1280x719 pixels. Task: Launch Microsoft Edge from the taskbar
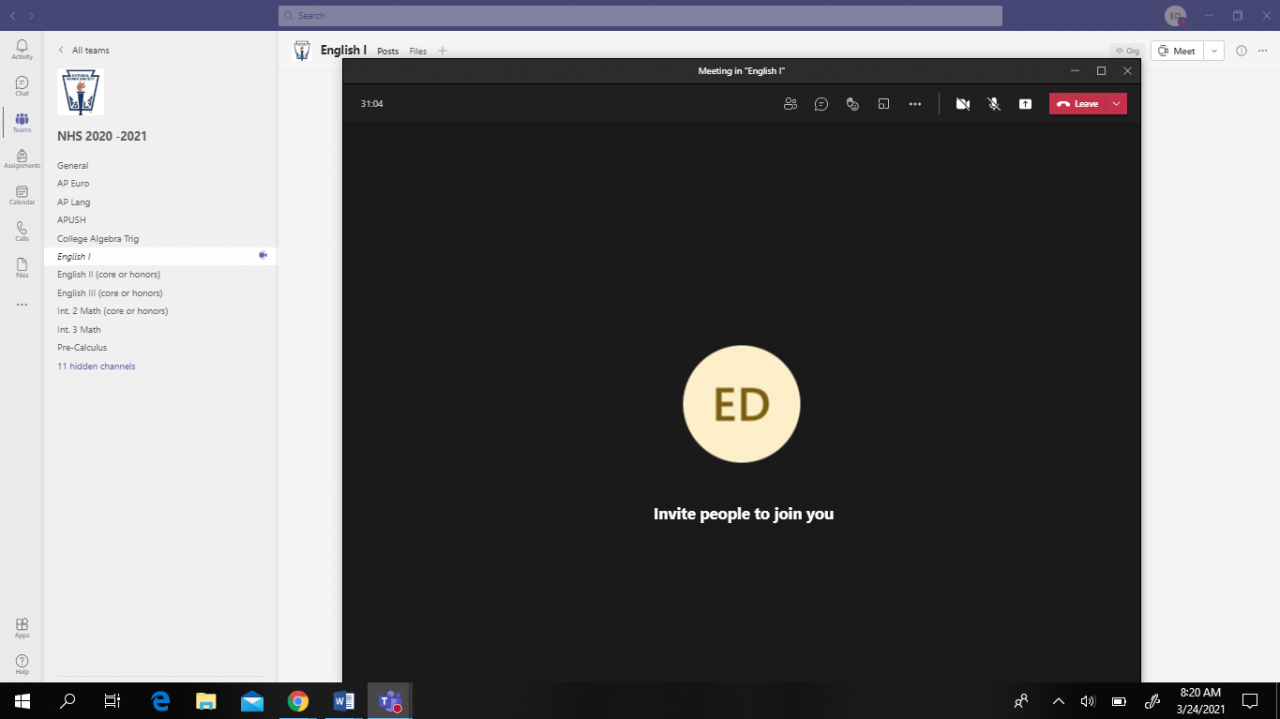point(160,701)
